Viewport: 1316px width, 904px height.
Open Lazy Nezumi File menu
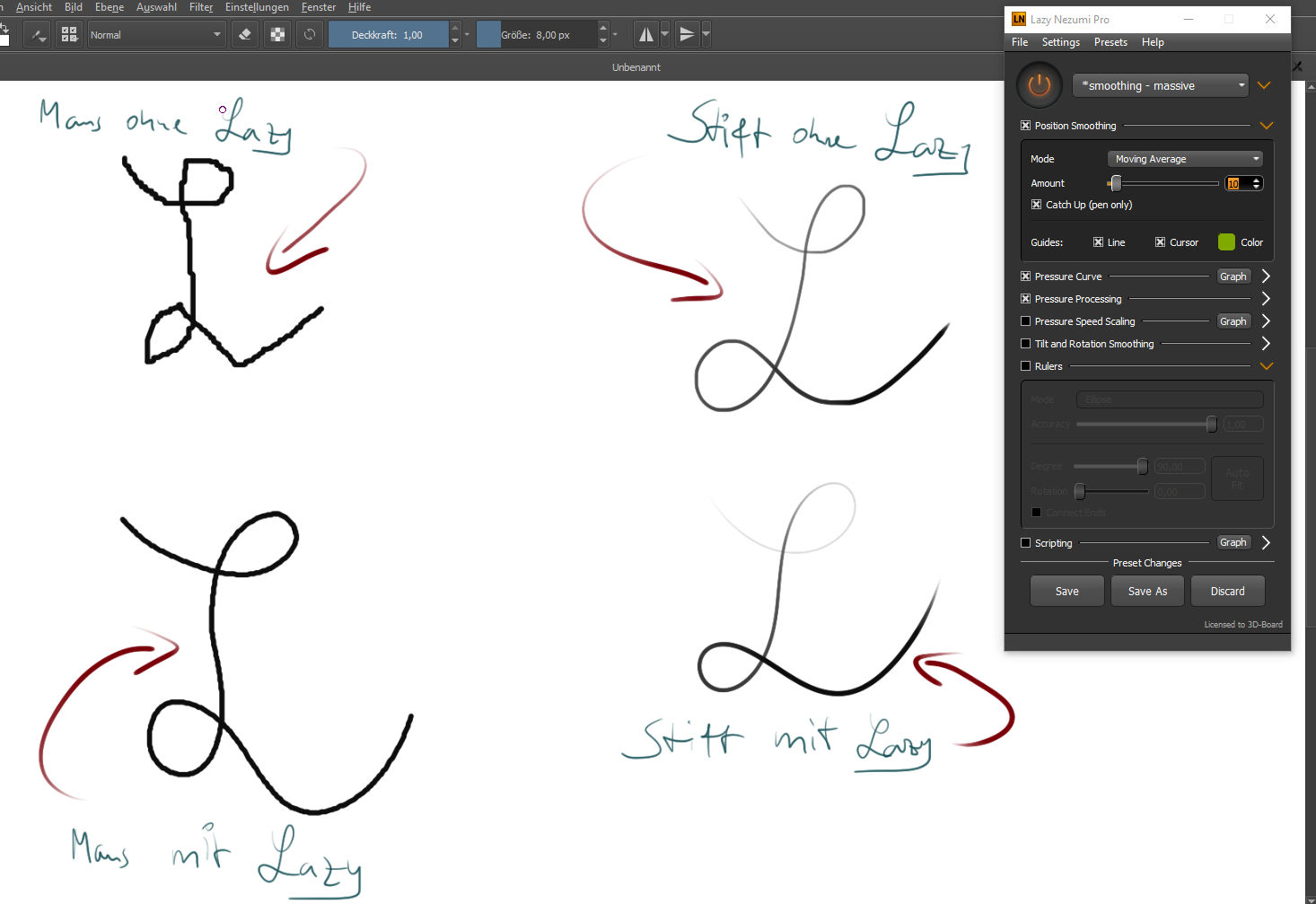pyautogui.click(x=1020, y=42)
